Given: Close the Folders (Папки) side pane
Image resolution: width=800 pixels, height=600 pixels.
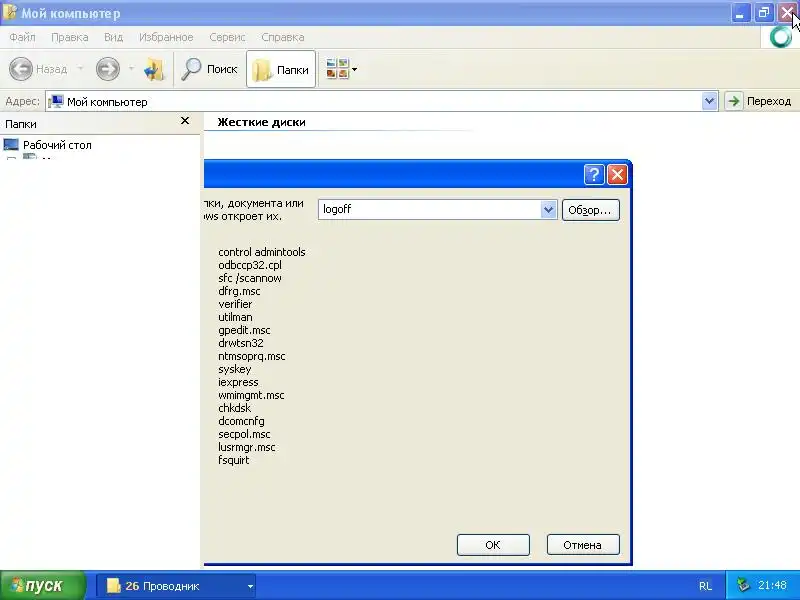Looking at the screenshot, I should [x=185, y=121].
